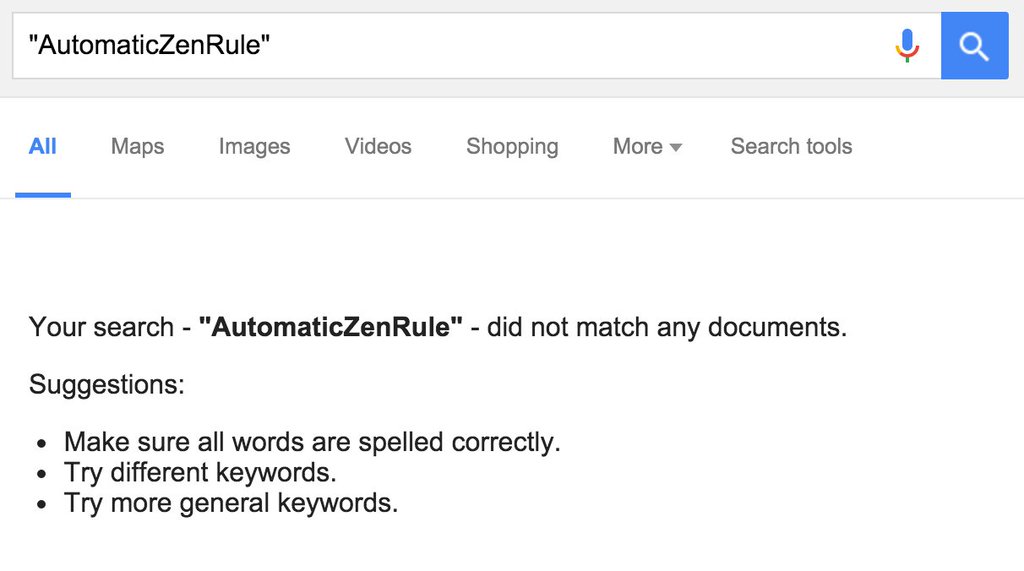Expand the More dropdown menu
The width and height of the screenshot is (1024, 571).
click(x=647, y=146)
